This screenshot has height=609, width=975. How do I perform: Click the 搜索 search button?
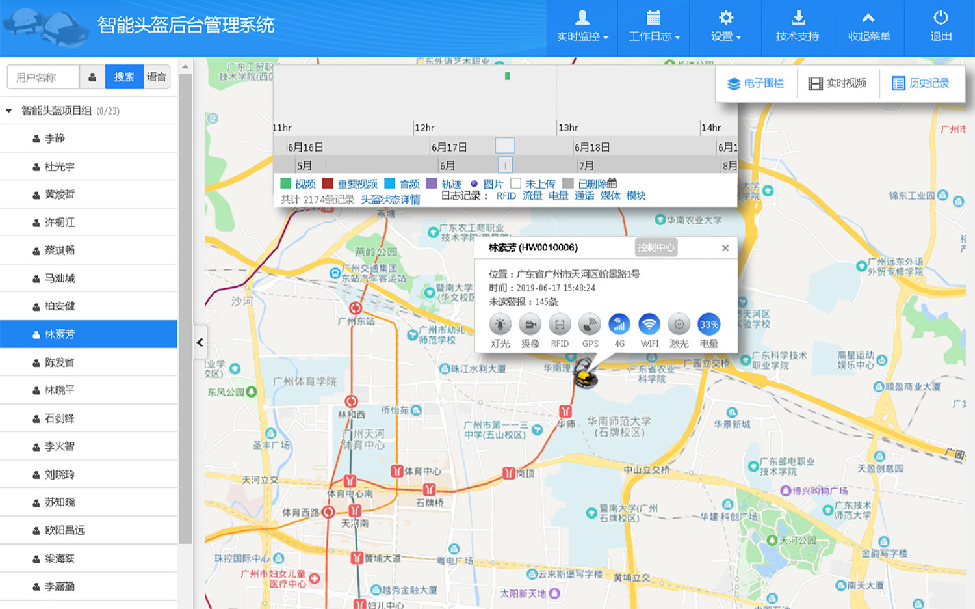(x=124, y=77)
